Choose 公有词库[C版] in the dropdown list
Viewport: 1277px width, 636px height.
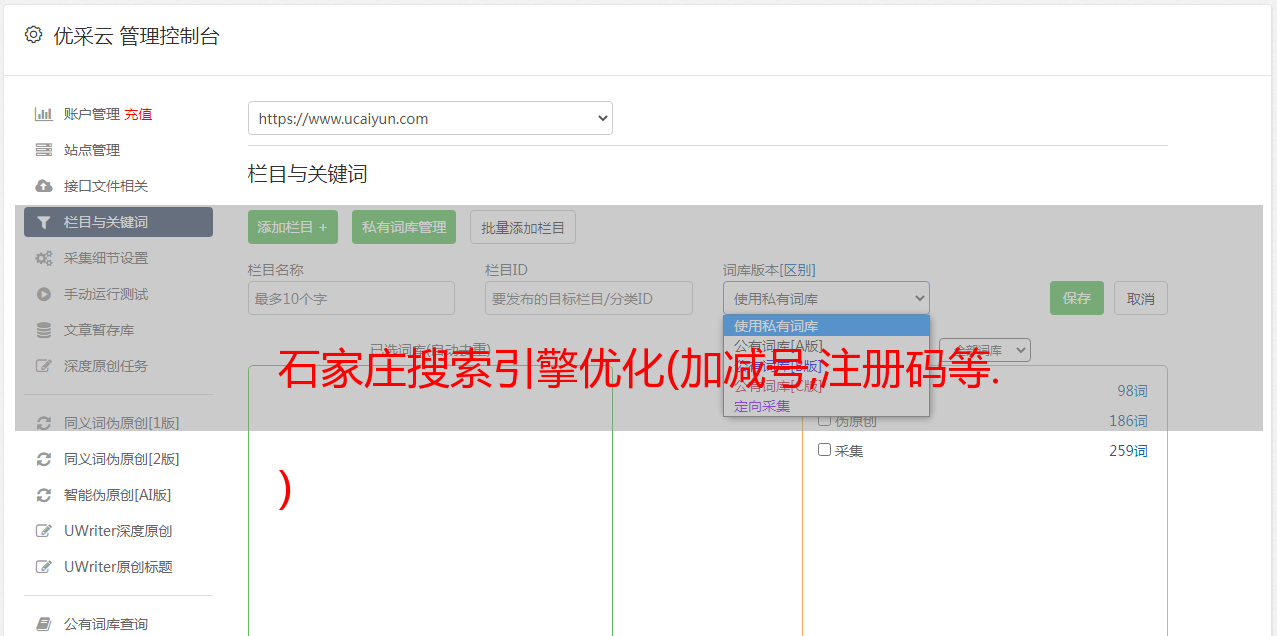click(826, 386)
